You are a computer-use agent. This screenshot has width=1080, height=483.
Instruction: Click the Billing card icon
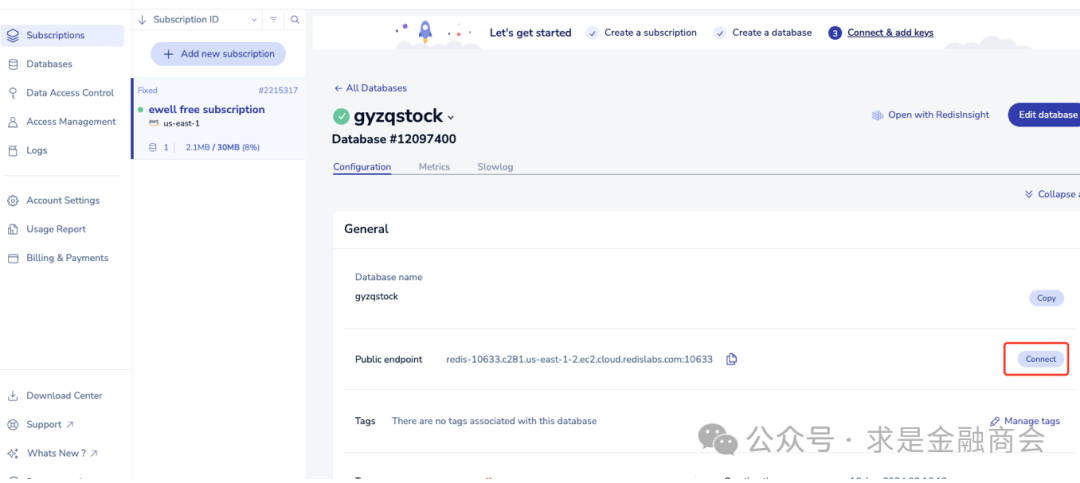click(x=12, y=258)
